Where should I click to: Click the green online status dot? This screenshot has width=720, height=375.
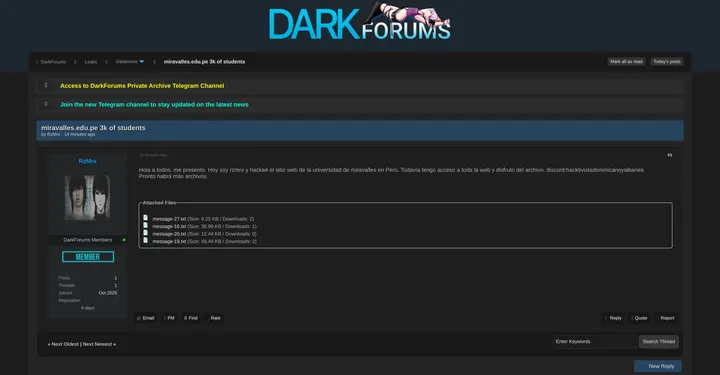coord(124,240)
